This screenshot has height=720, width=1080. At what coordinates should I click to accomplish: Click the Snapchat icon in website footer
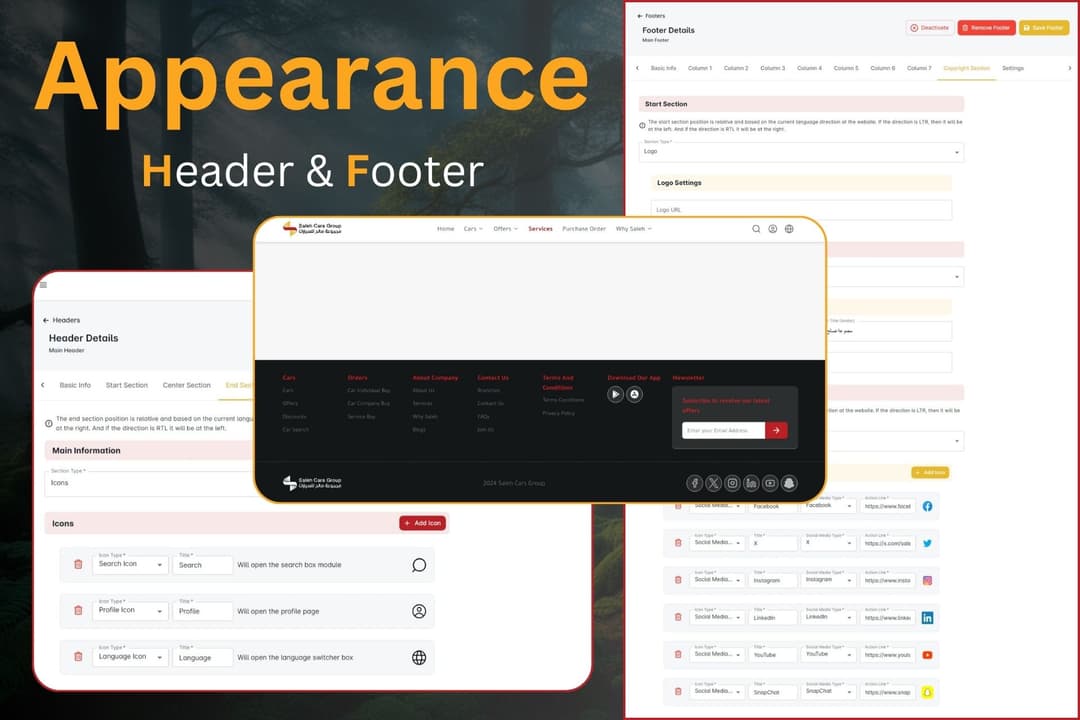point(789,483)
